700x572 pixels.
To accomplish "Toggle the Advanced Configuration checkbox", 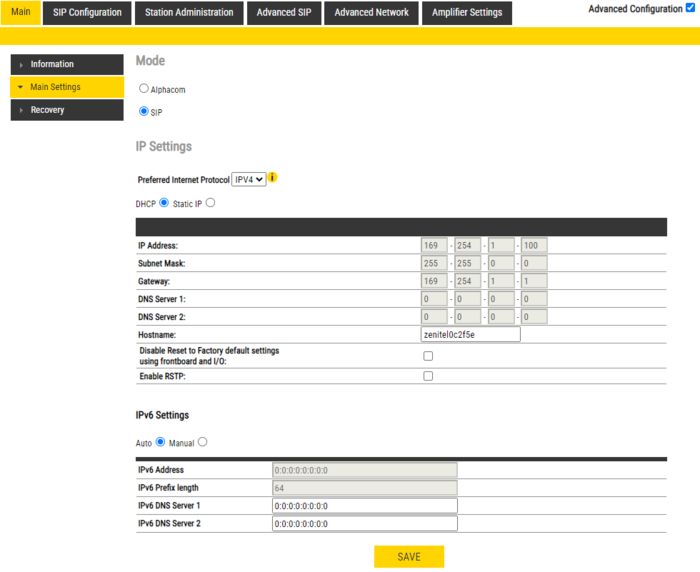I will click(692, 9).
